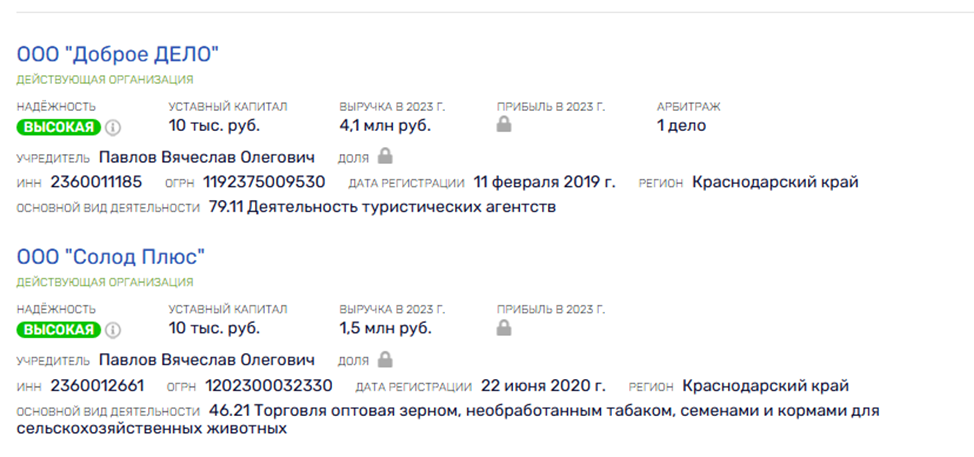
Task: Click info icon beside Доброе ДЕЛО reliability badge
Action: click(x=112, y=127)
